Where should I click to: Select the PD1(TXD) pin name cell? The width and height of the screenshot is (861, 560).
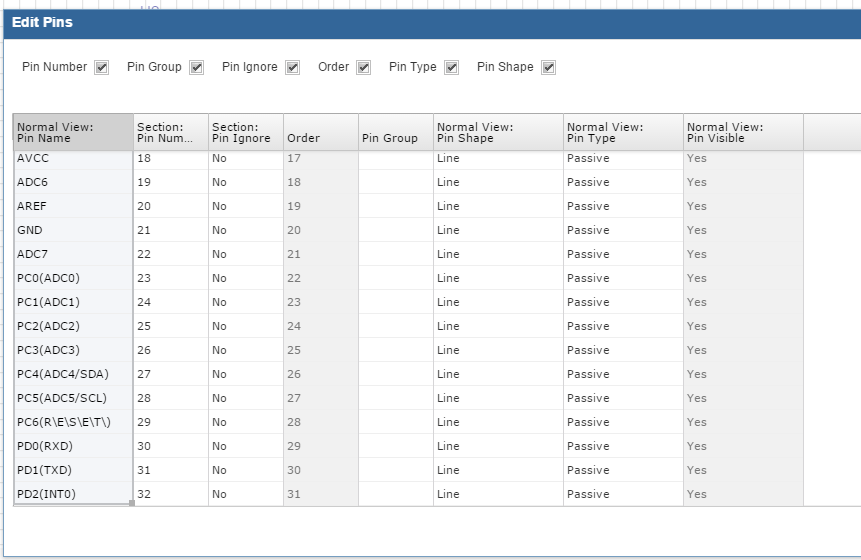73,470
